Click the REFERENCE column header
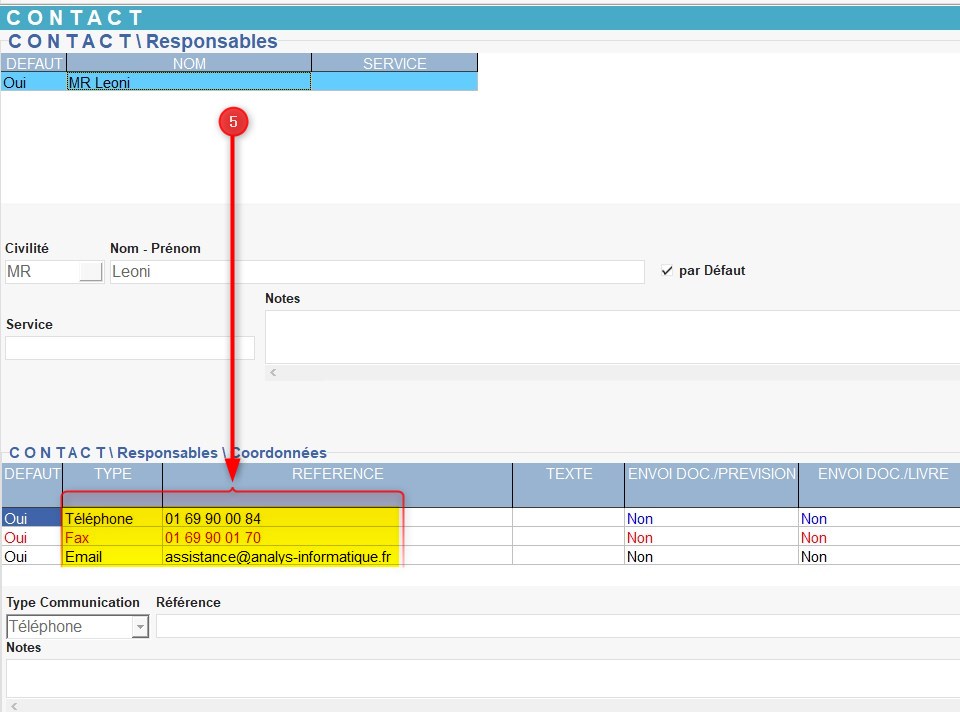 (337, 474)
